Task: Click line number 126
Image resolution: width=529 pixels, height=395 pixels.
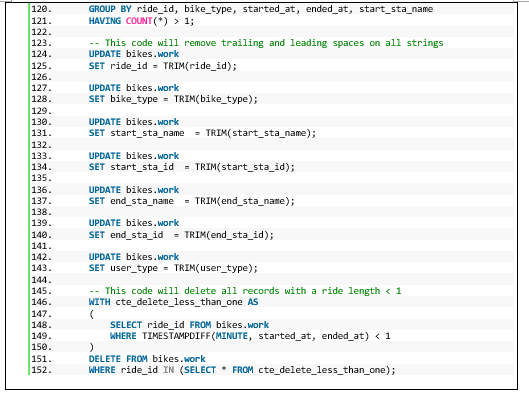Action: pos(42,77)
